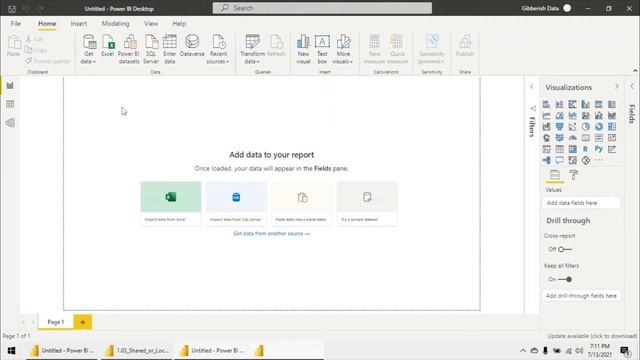640x360 pixels.
Task: Import an Excel workbook from ribbon
Action: click(x=108, y=46)
